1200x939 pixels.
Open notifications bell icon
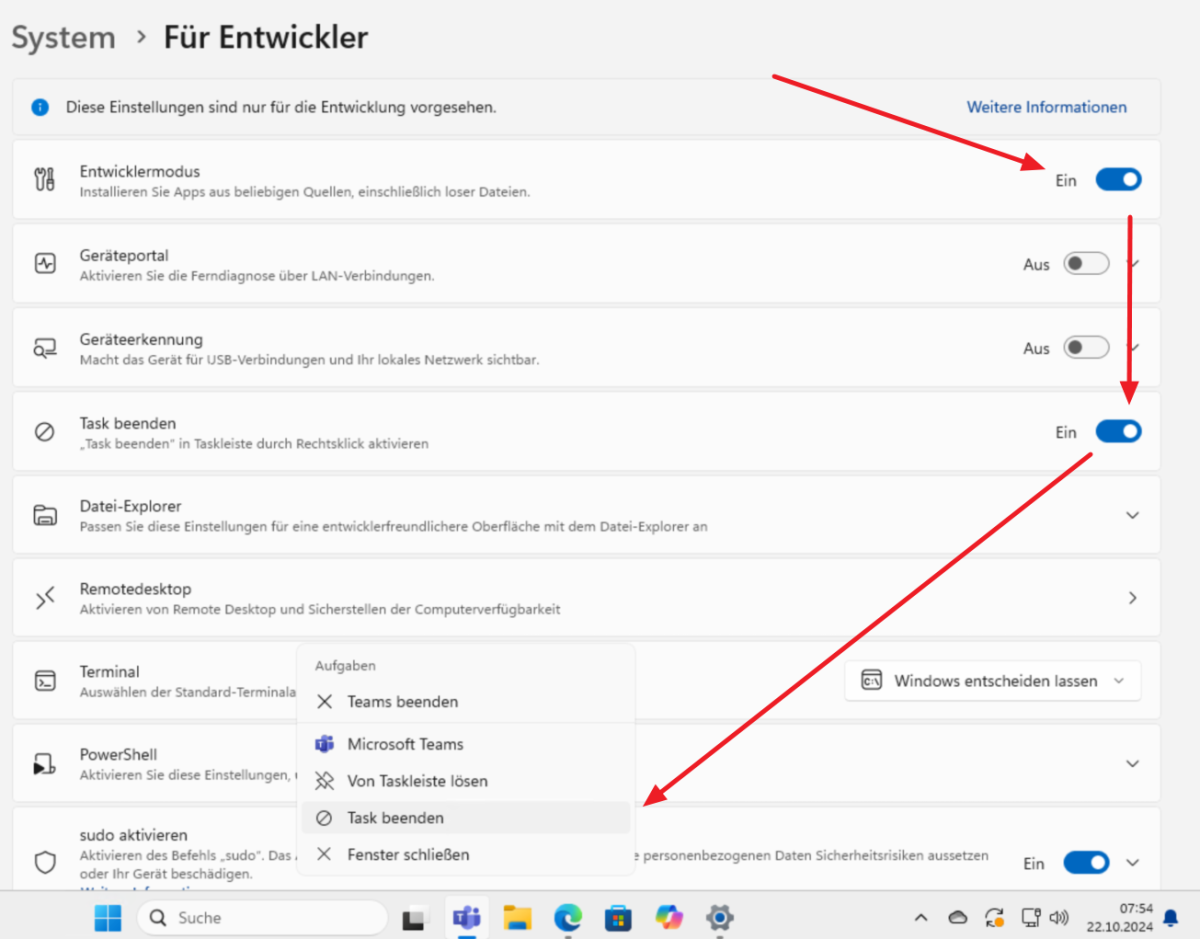1170,918
